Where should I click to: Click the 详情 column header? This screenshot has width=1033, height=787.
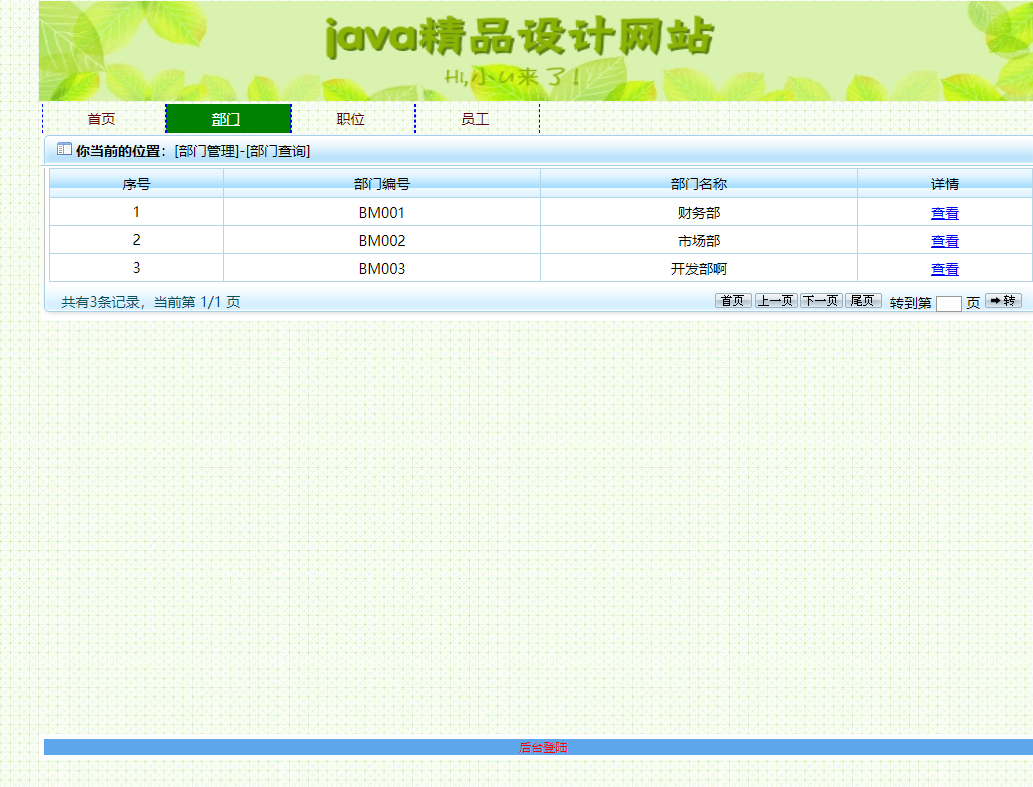click(945, 184)
